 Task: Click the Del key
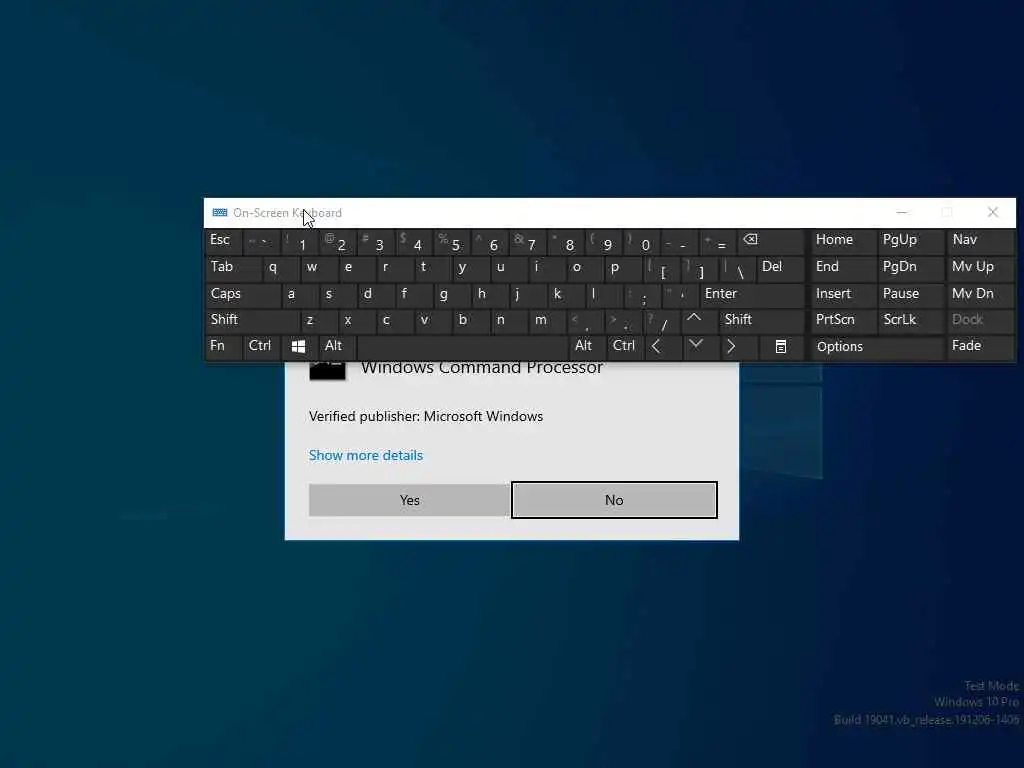(780, 268)
